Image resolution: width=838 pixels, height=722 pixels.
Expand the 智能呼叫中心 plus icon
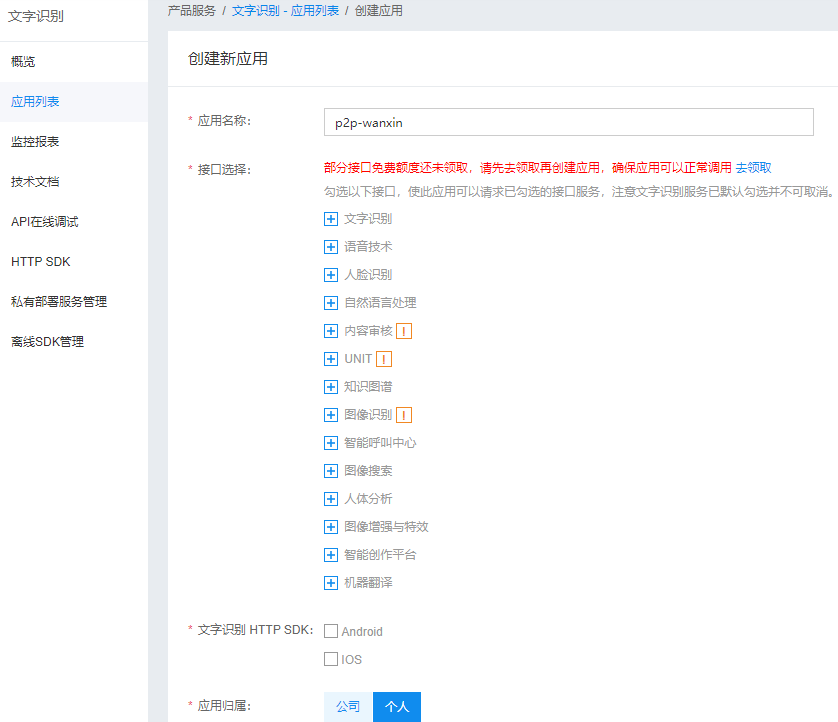331,443
